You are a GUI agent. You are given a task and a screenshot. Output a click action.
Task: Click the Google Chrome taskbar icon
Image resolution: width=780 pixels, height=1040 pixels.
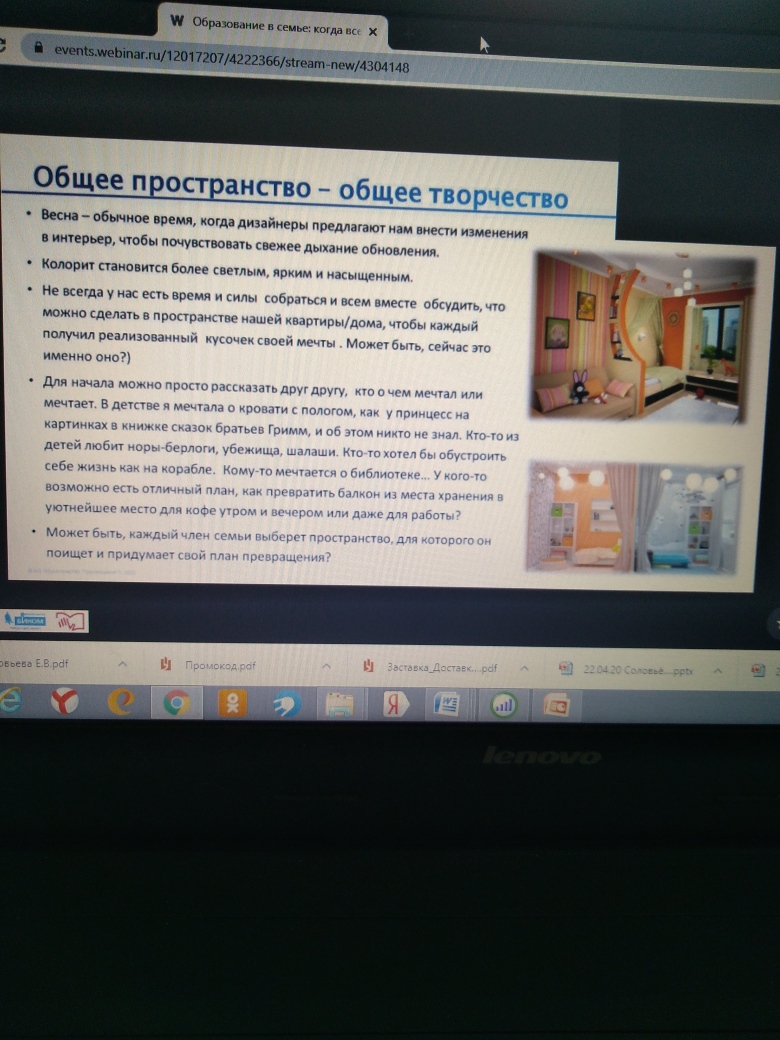pos(178,704)
